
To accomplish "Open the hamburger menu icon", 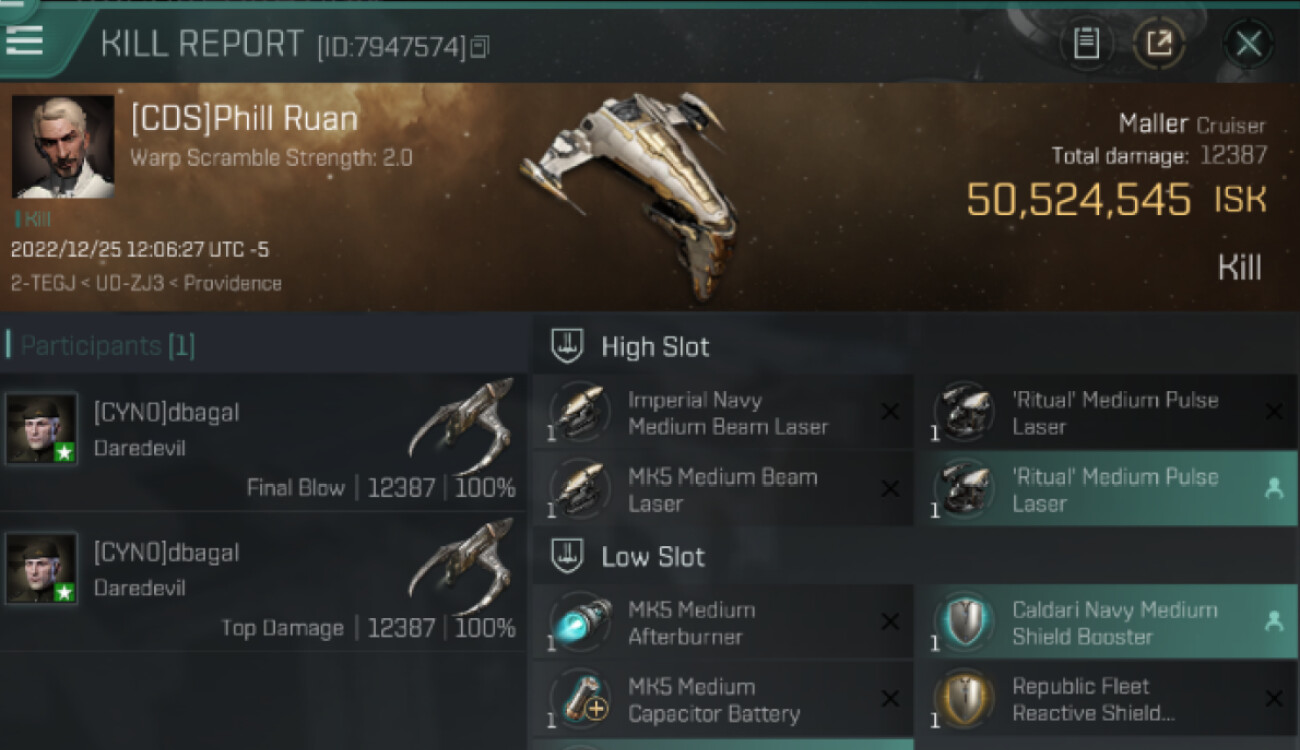I will pos(24,40).
